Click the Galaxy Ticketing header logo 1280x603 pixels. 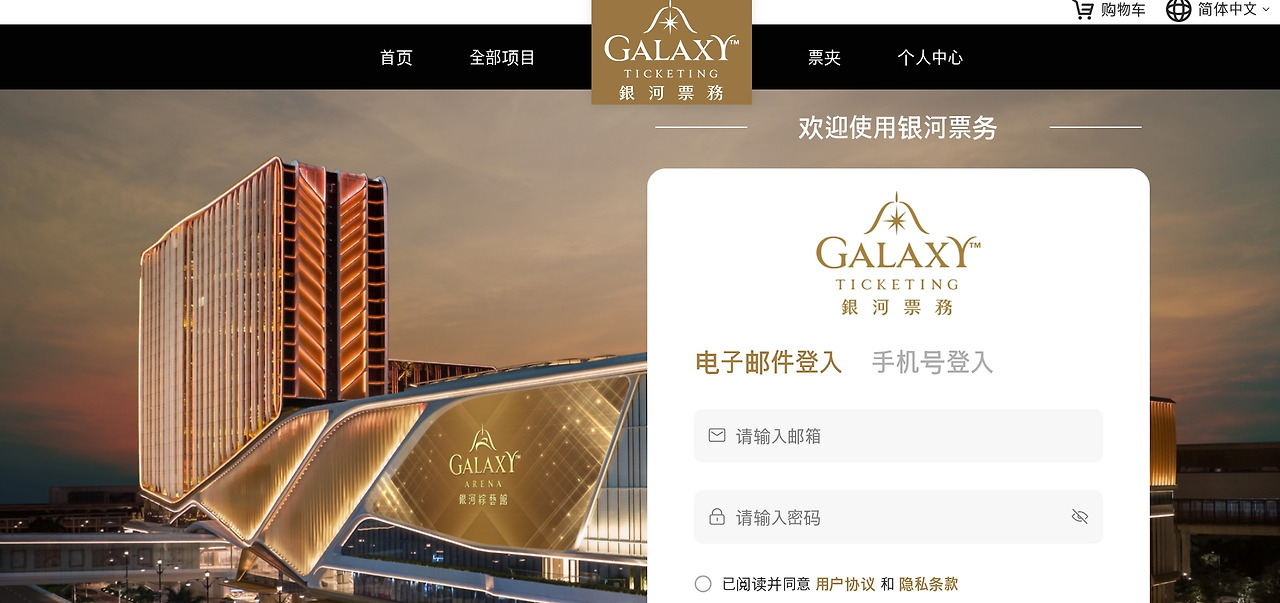pos(671,52)
